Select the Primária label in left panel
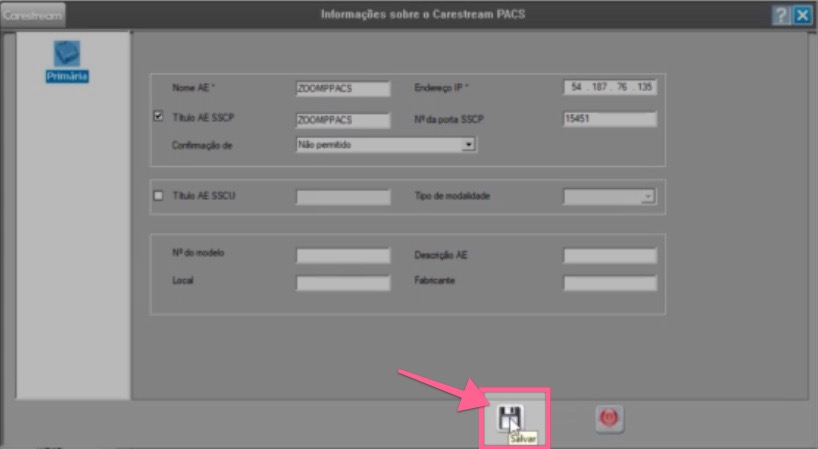Screen dimensions: 818x449 click(x=67, y=76)
